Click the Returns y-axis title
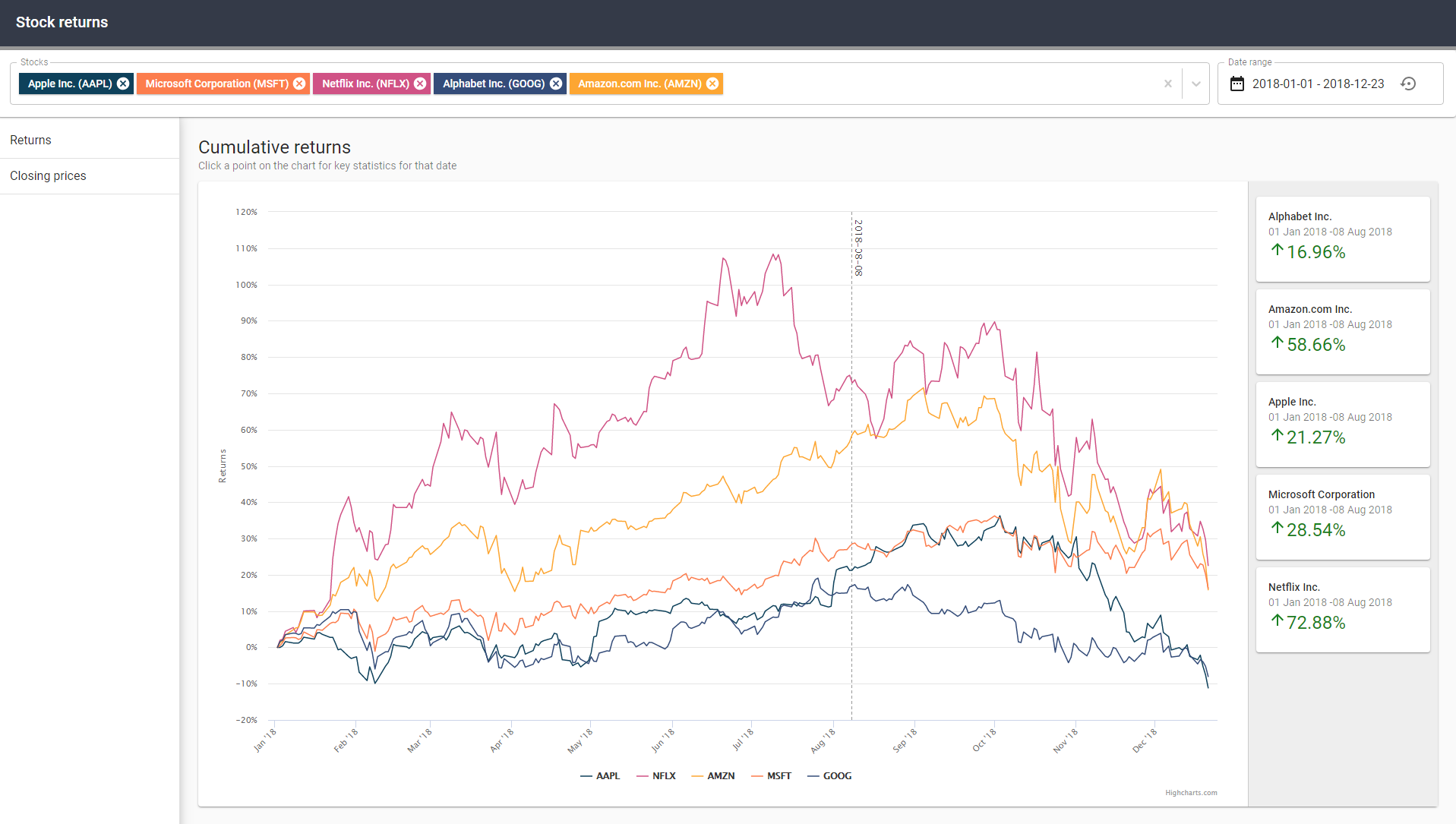 coord(223,466)
